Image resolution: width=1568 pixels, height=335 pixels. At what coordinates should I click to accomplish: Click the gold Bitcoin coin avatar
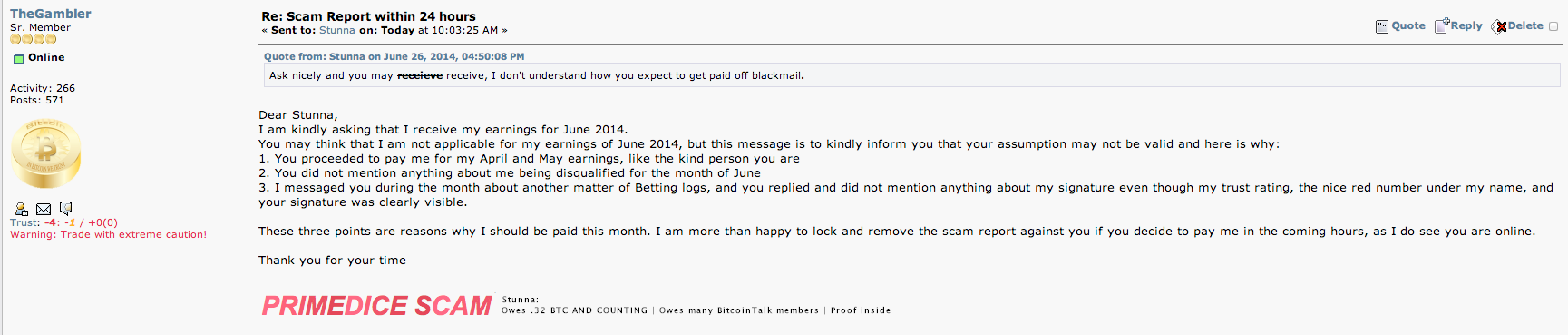(x=45, y=153)
